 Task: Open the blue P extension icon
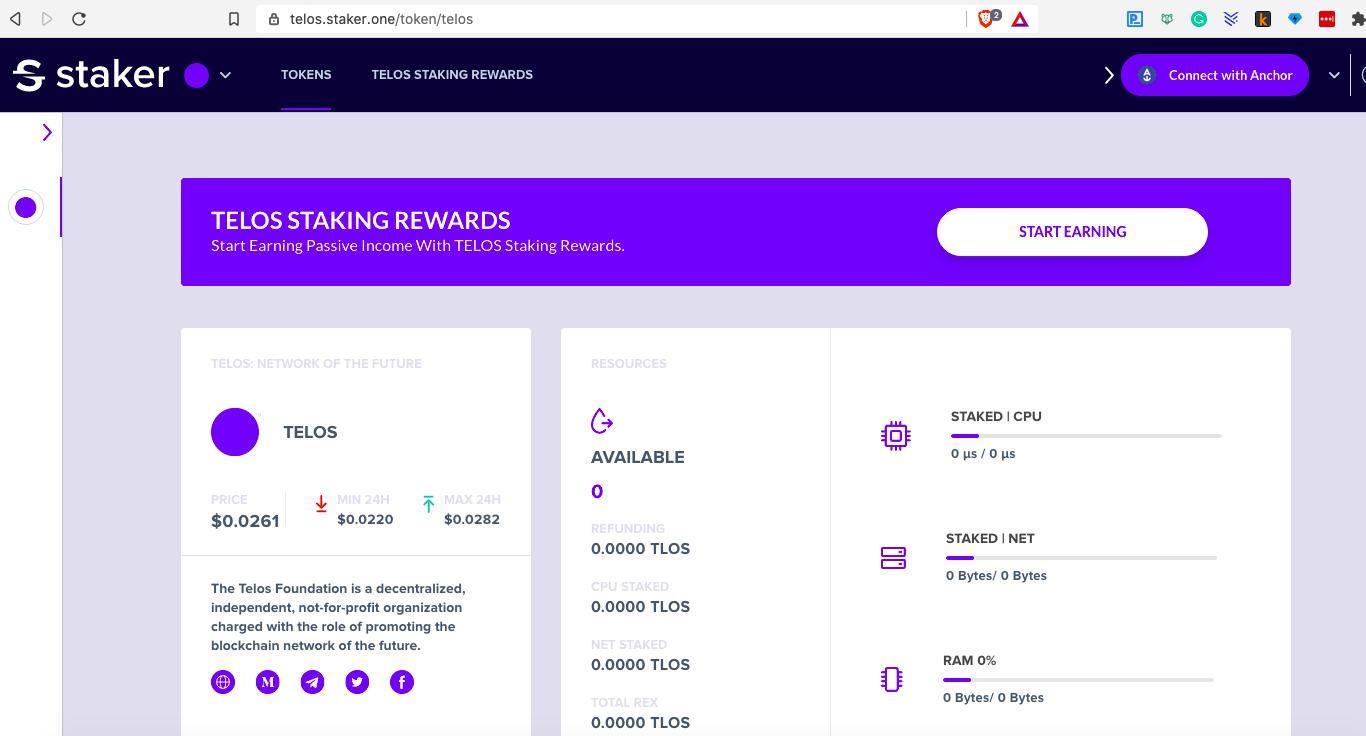(1135, 18)
